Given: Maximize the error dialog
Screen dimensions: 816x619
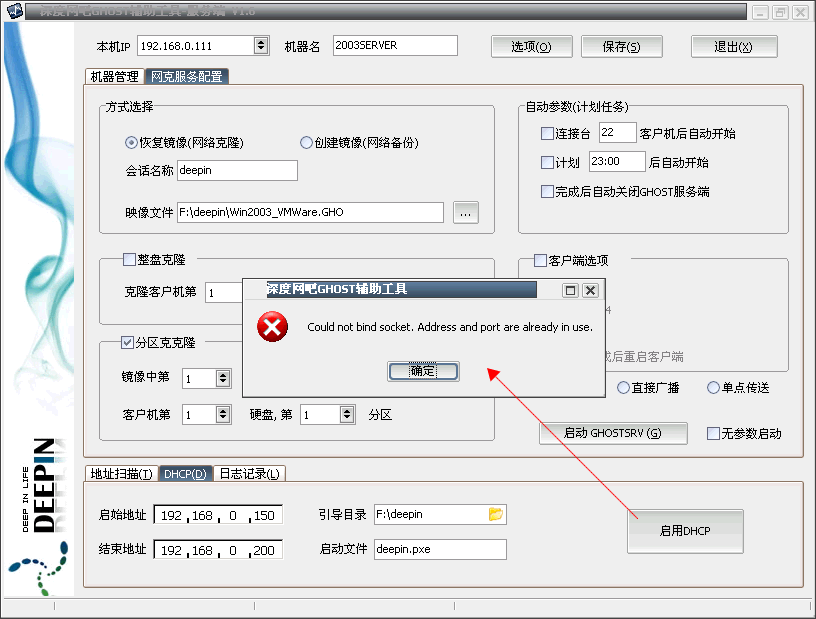Looking at the screenshot, I should pos(570,290).
